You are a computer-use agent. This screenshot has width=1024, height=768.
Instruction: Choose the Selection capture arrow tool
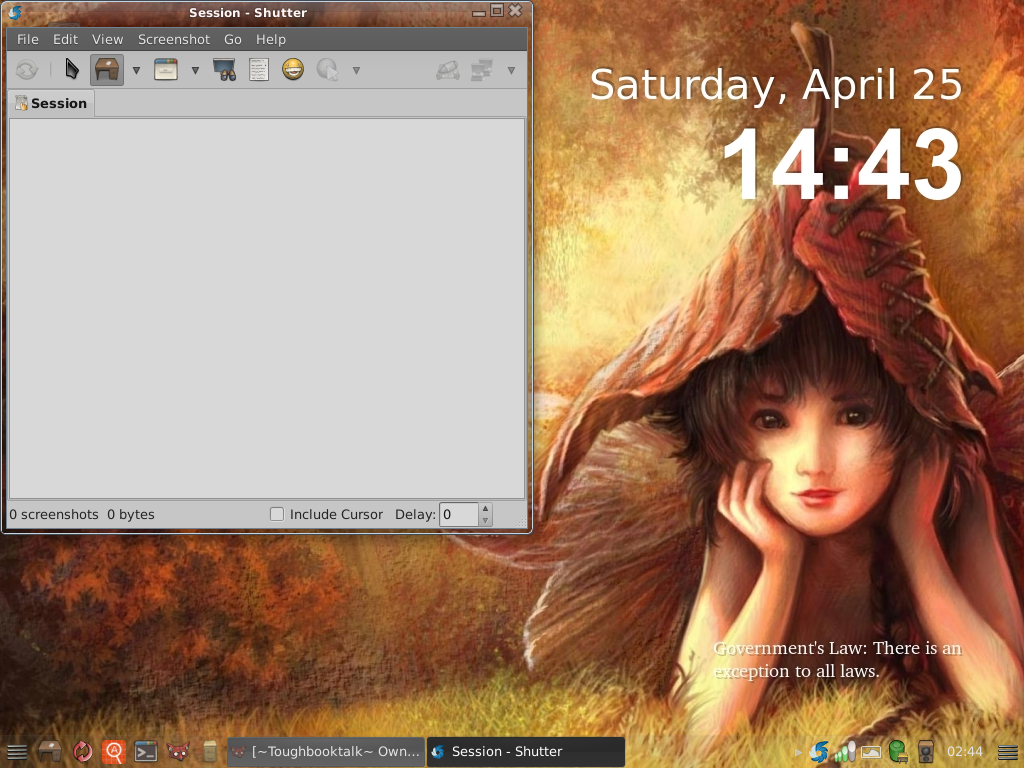point(72,69)
